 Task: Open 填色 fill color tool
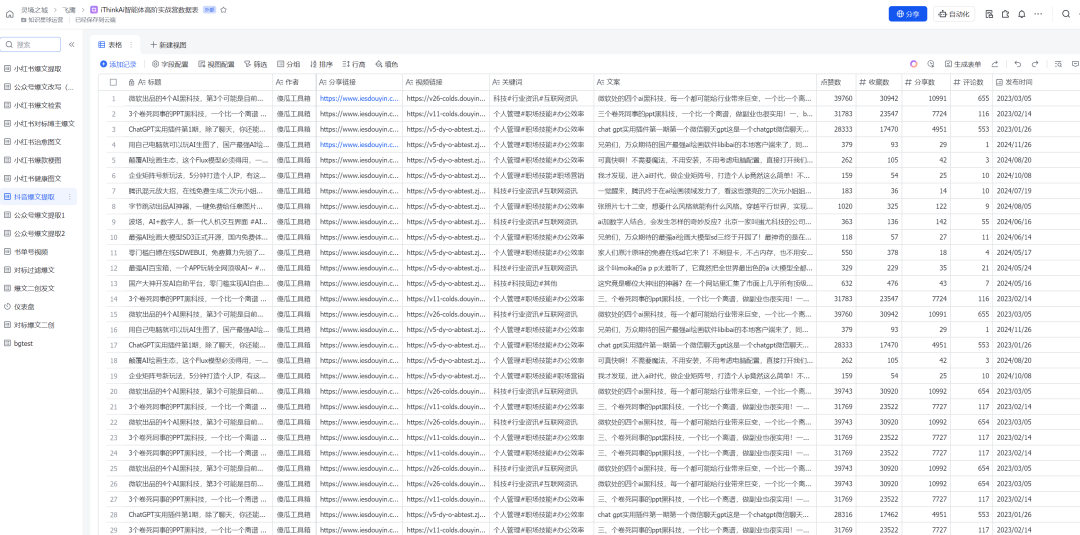click(x=386, y=64)
